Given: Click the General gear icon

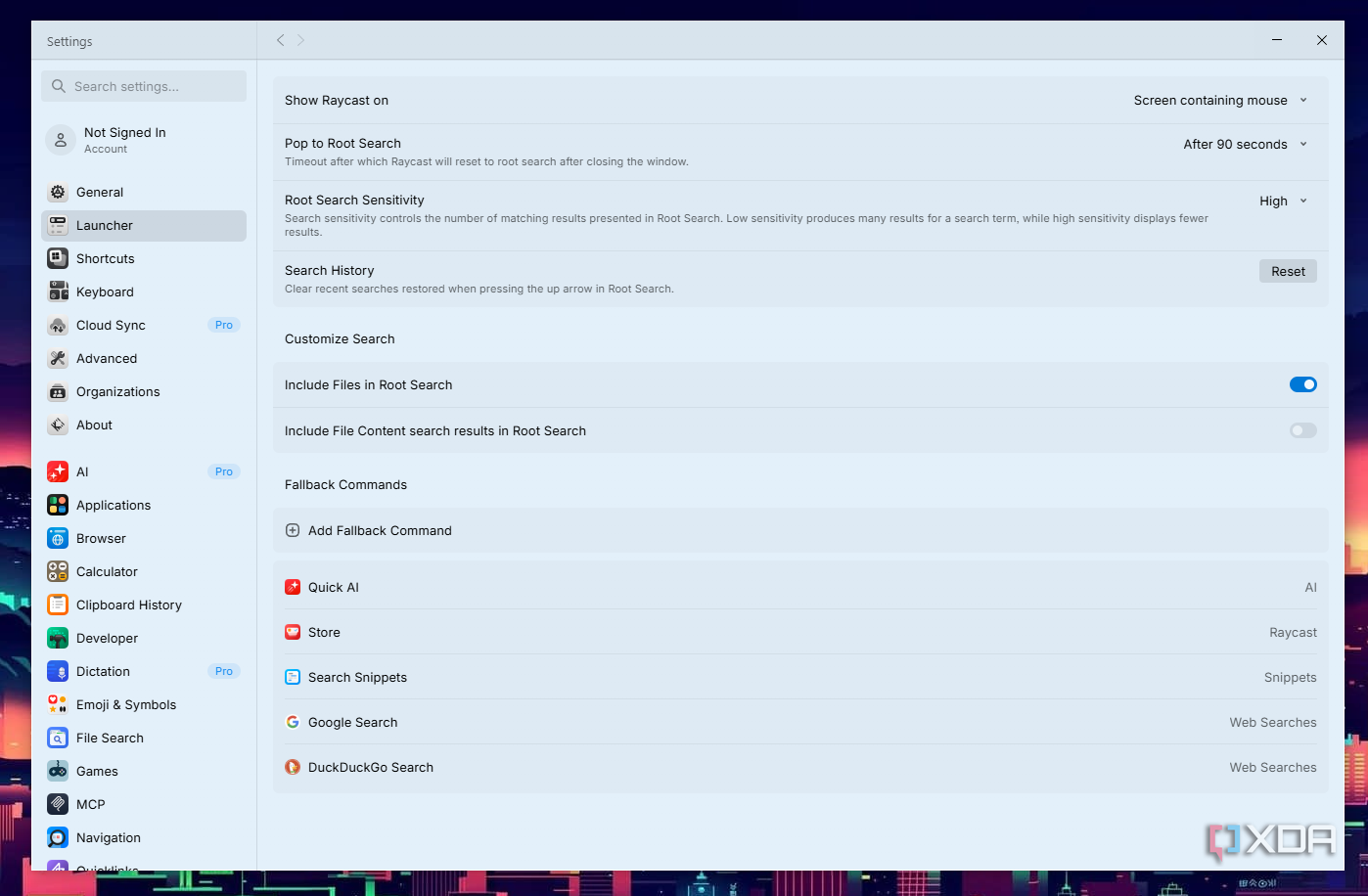Looking at the screenshot, I should 58,193.
